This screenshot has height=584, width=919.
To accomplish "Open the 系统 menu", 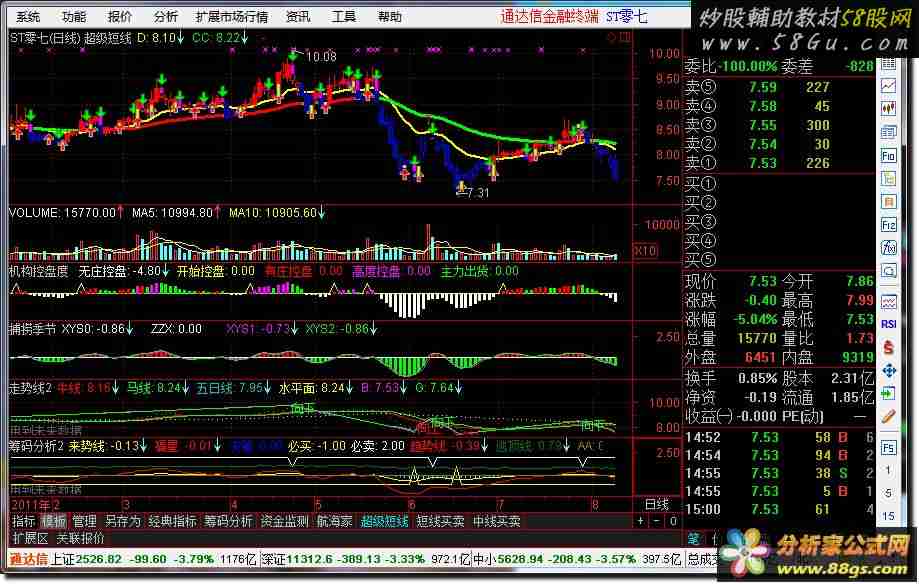I will 28,16.
